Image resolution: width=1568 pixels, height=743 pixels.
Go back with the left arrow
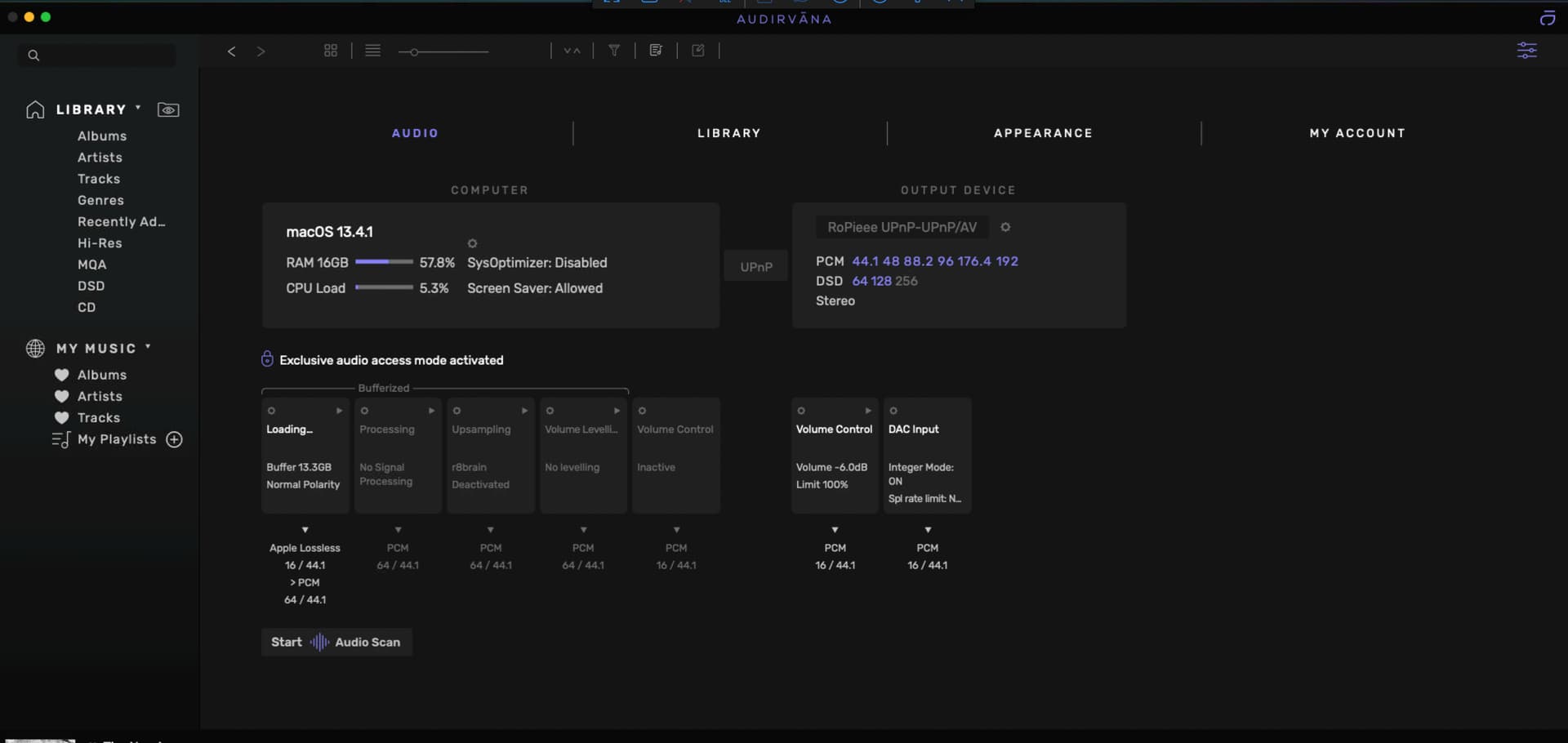(x=232, y=51)
